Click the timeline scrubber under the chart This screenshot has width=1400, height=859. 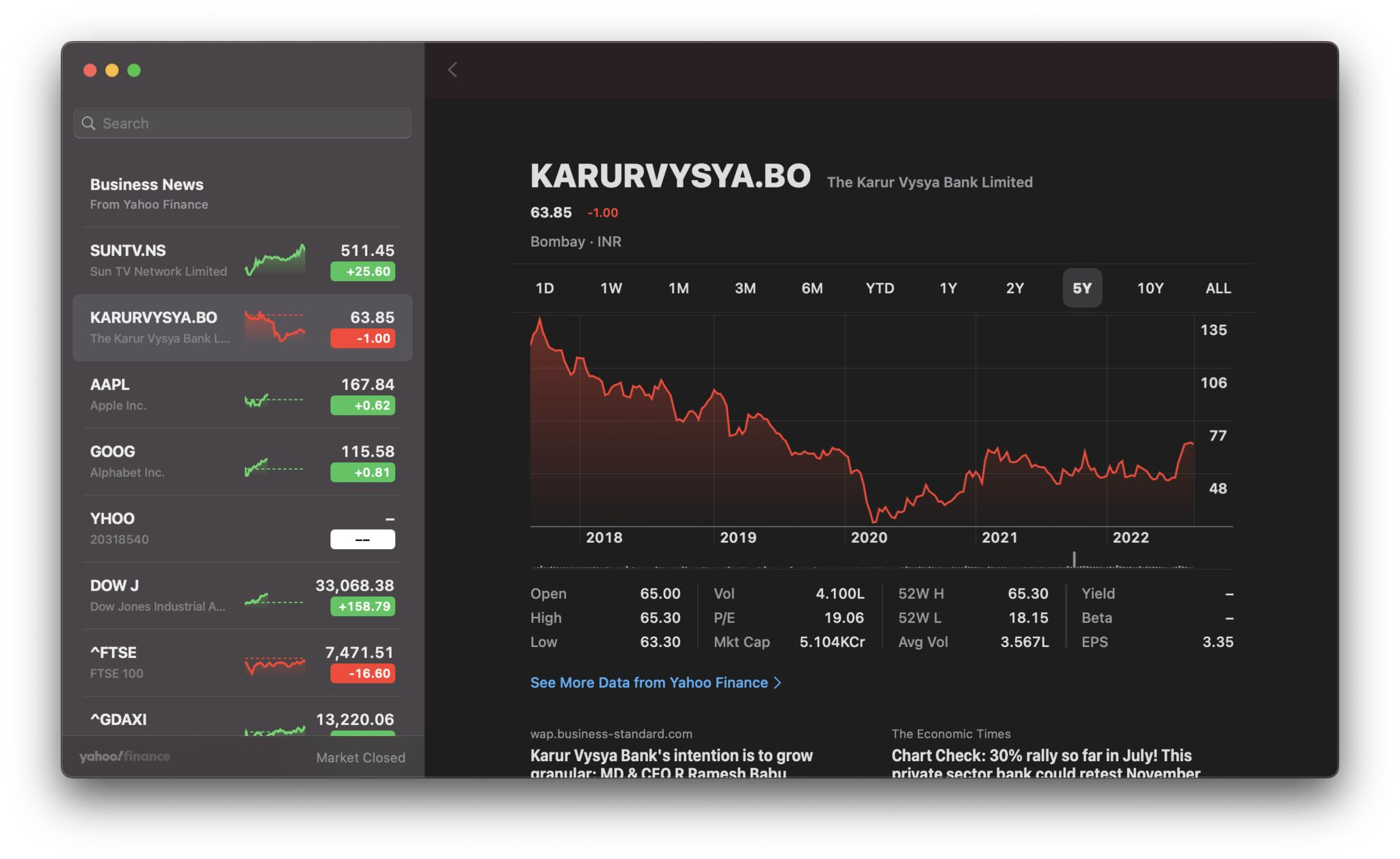point(1074,559)
